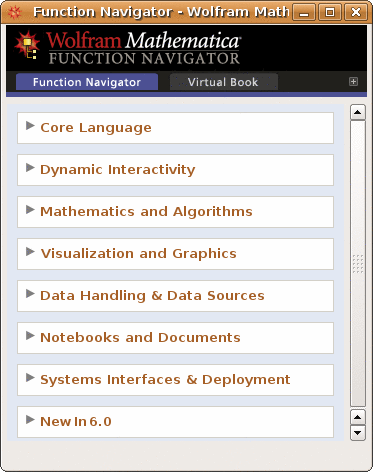373x472 pixels.
Task: Click the scrollbar up arrow at the top
Action: click(x=358, y=112)
